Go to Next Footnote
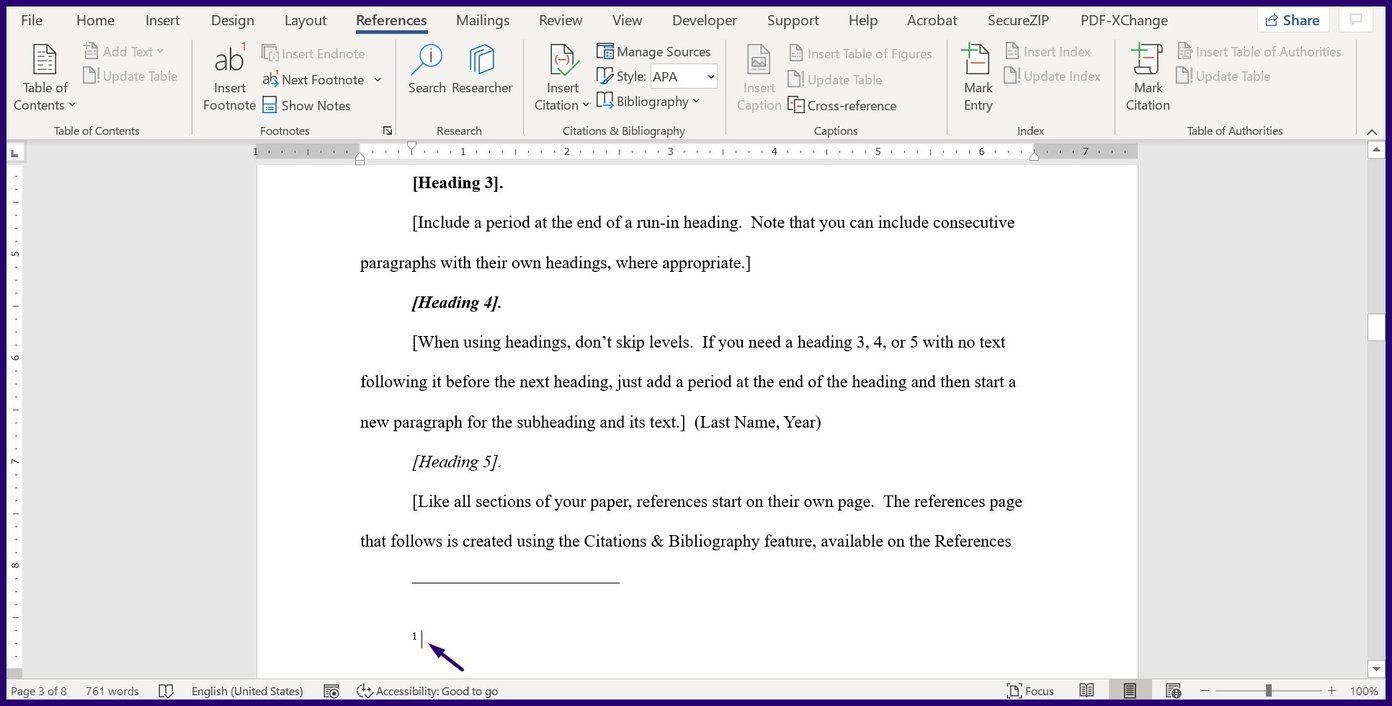 click(313, 79)
